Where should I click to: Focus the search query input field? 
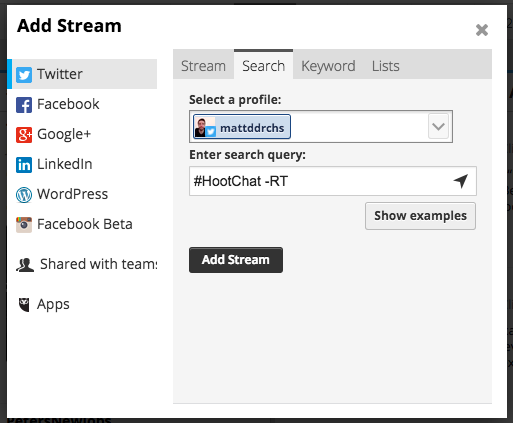point(333,181)
